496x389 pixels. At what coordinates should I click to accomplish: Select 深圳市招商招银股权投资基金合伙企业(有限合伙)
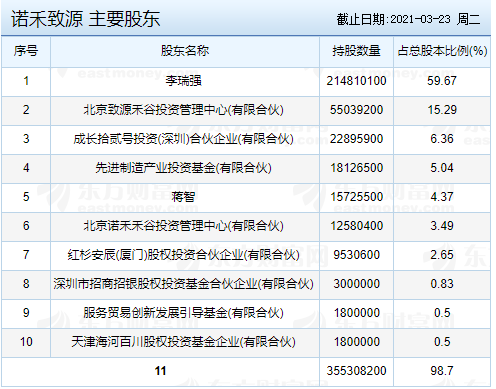point(183,284)
